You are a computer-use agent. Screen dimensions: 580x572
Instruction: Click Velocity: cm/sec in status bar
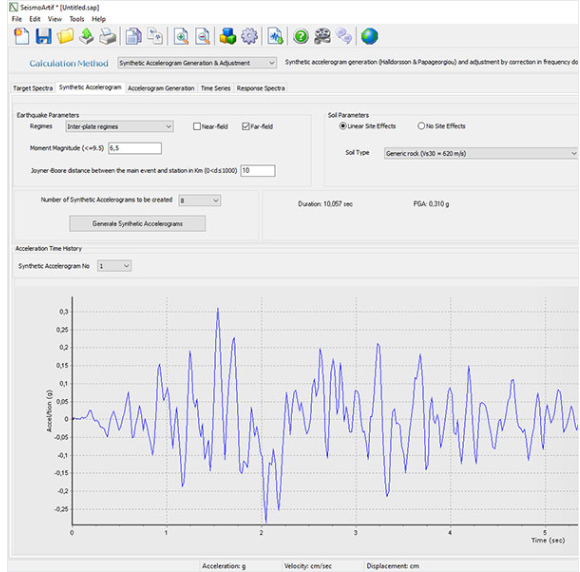[308, 566]
